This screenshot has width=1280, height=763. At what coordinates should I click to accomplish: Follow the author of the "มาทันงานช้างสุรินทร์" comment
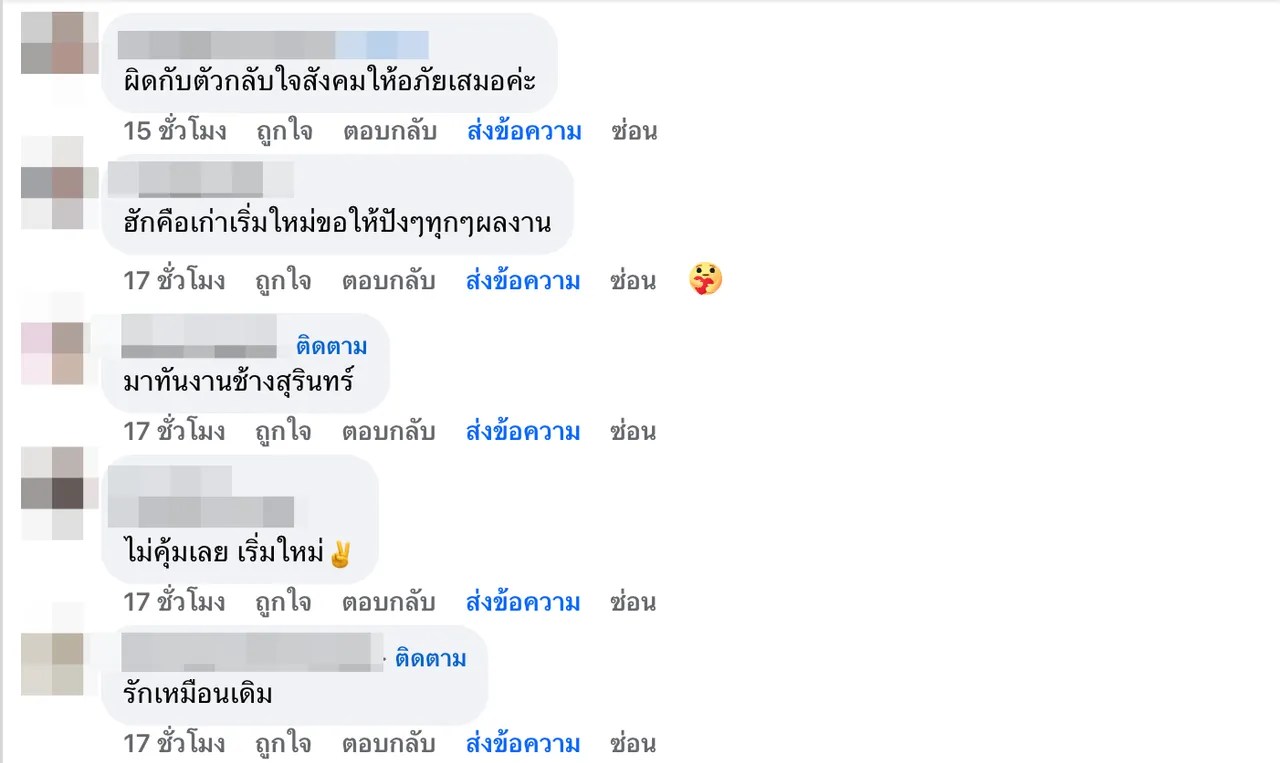coord(332,347)
